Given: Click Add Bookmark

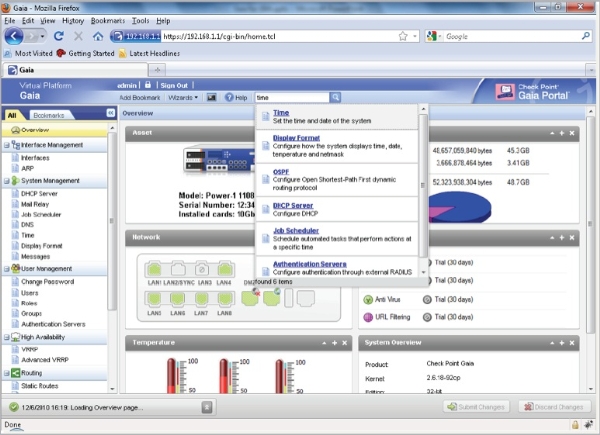Looking at the screenshot, I should pyautogui.click(x=140, y=98).
